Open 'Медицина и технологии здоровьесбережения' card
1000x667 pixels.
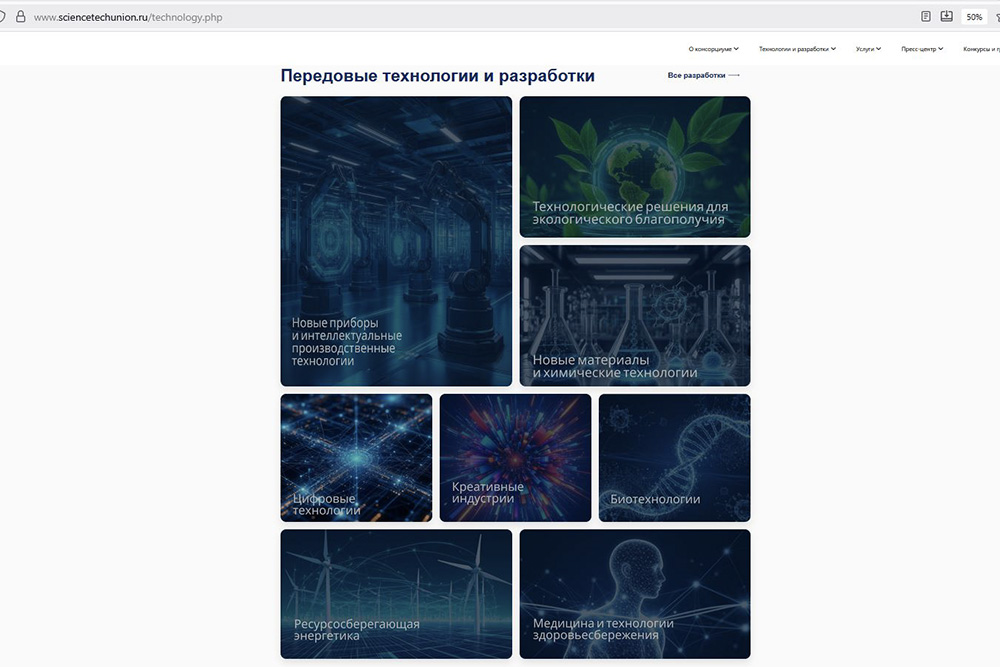pos(634,593)
